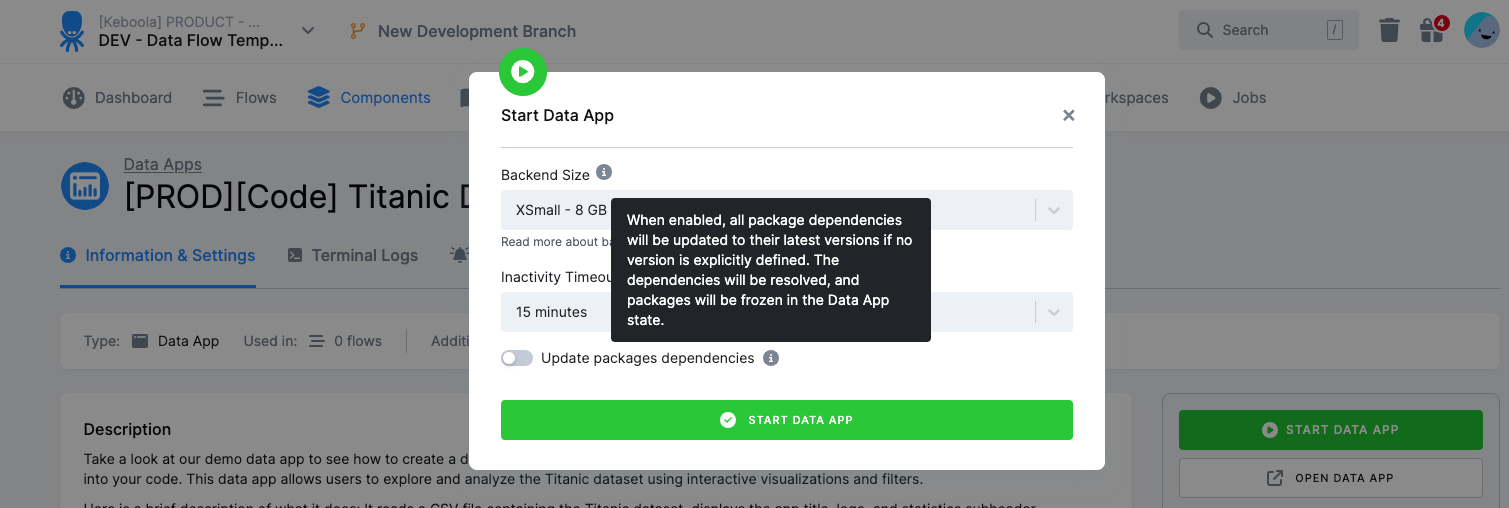Close the Start Data App dialog
The height and width of the screenshot is (508, 1509).
click(1068, 115)
